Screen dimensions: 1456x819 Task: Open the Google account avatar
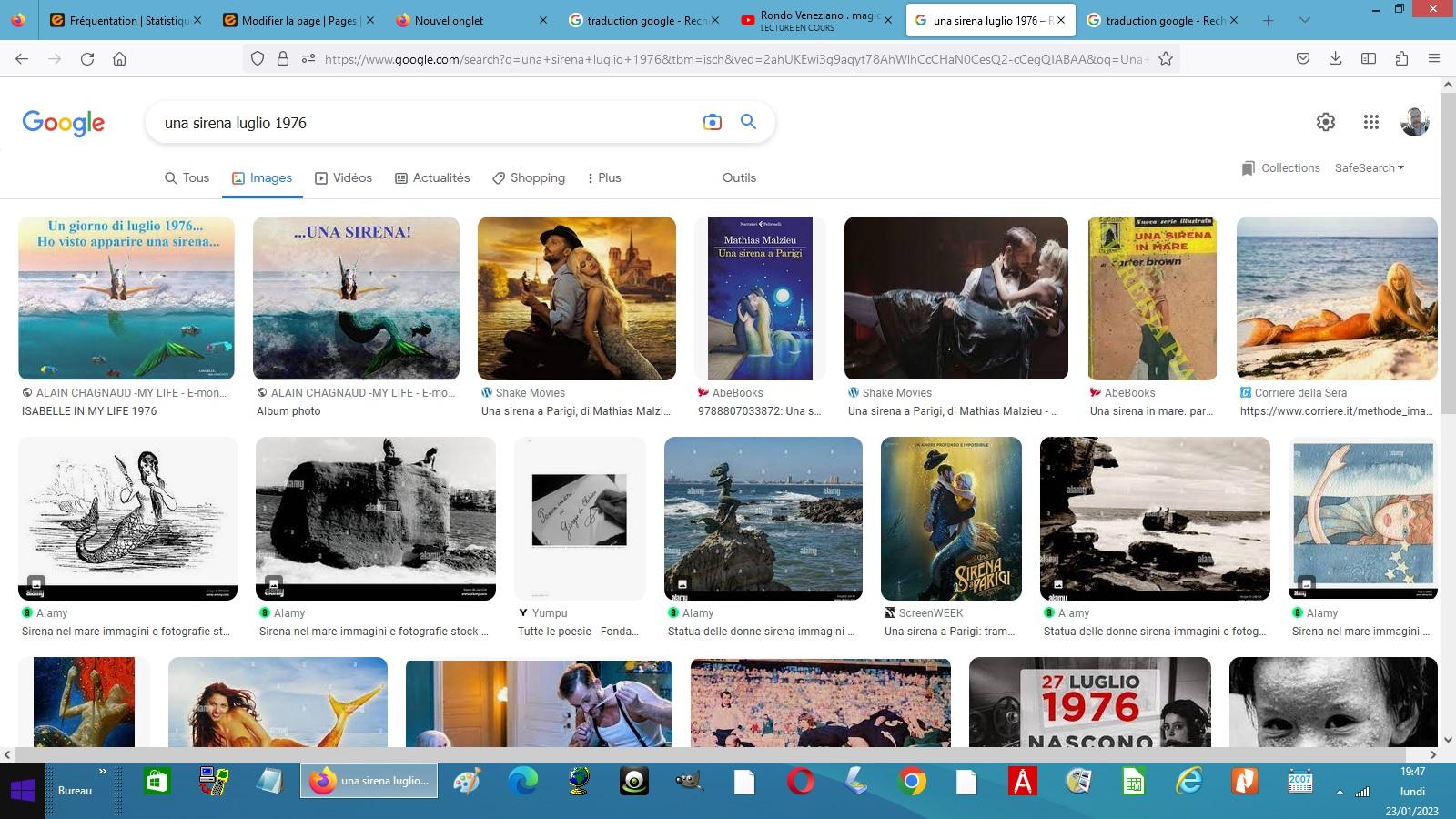click(1415, 122)
